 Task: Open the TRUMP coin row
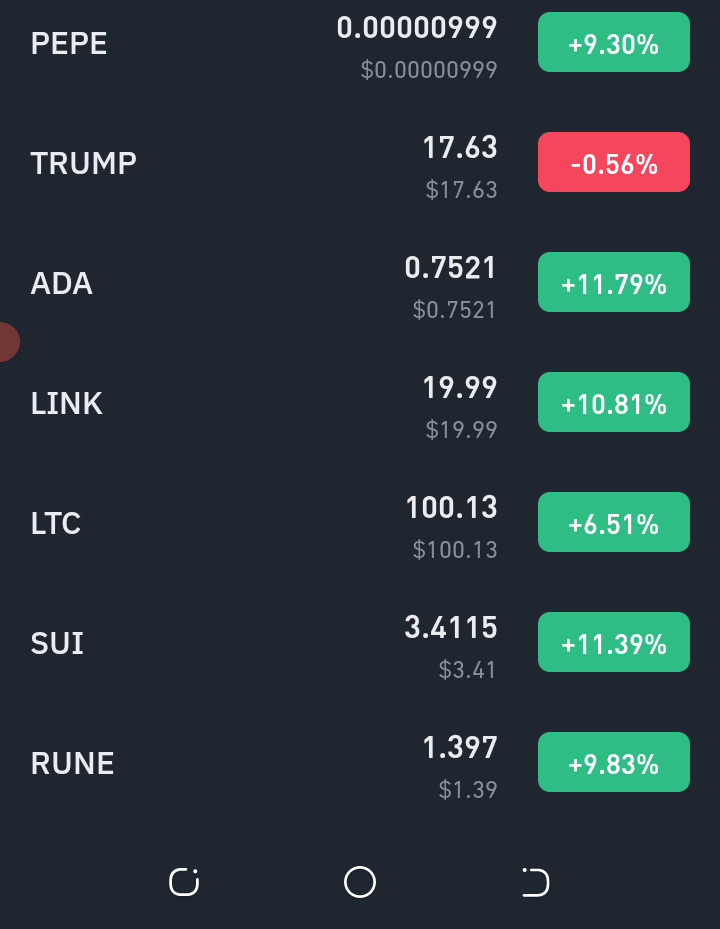coord(360,162)
